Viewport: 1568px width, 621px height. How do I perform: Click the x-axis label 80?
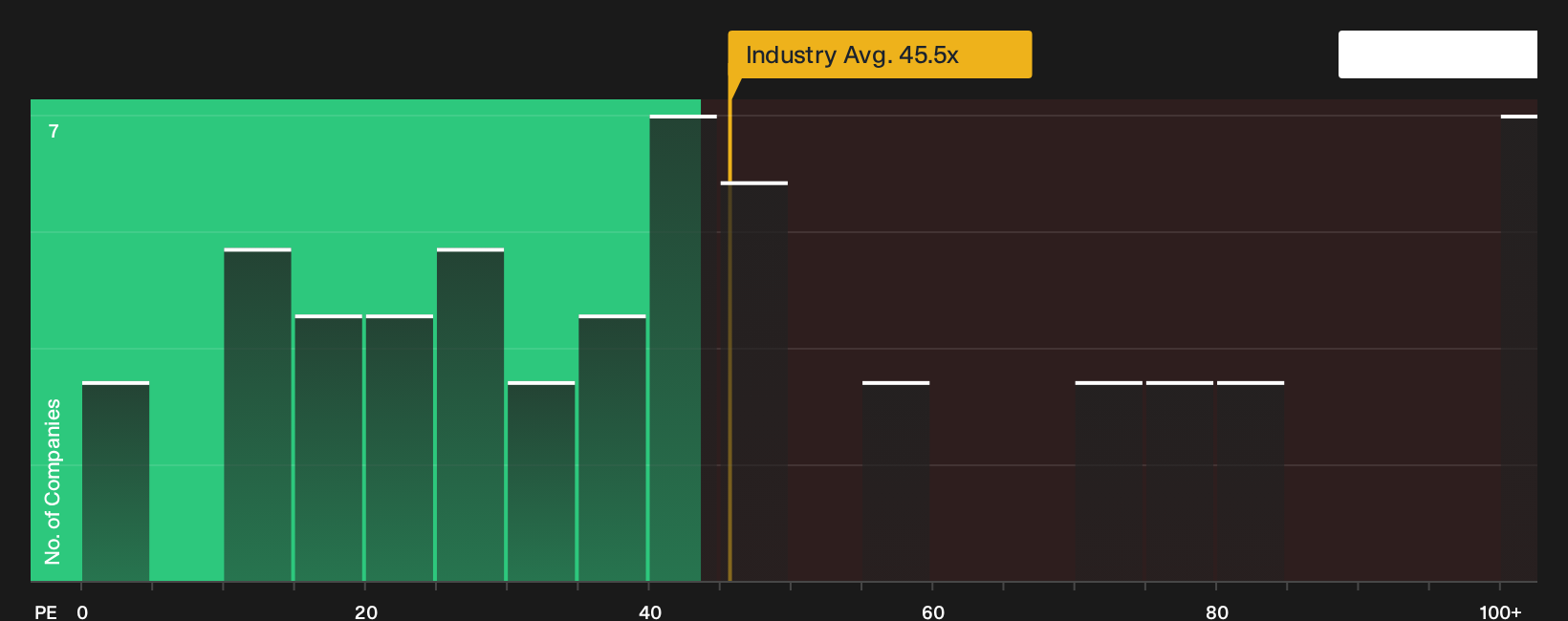tap(1217, 612)
